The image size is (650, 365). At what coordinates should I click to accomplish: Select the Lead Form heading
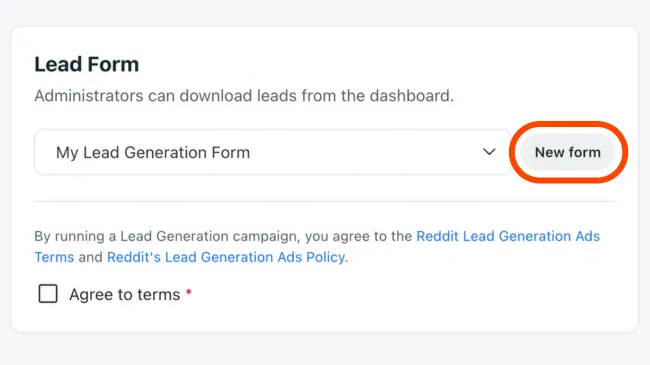tap(87, 64)
